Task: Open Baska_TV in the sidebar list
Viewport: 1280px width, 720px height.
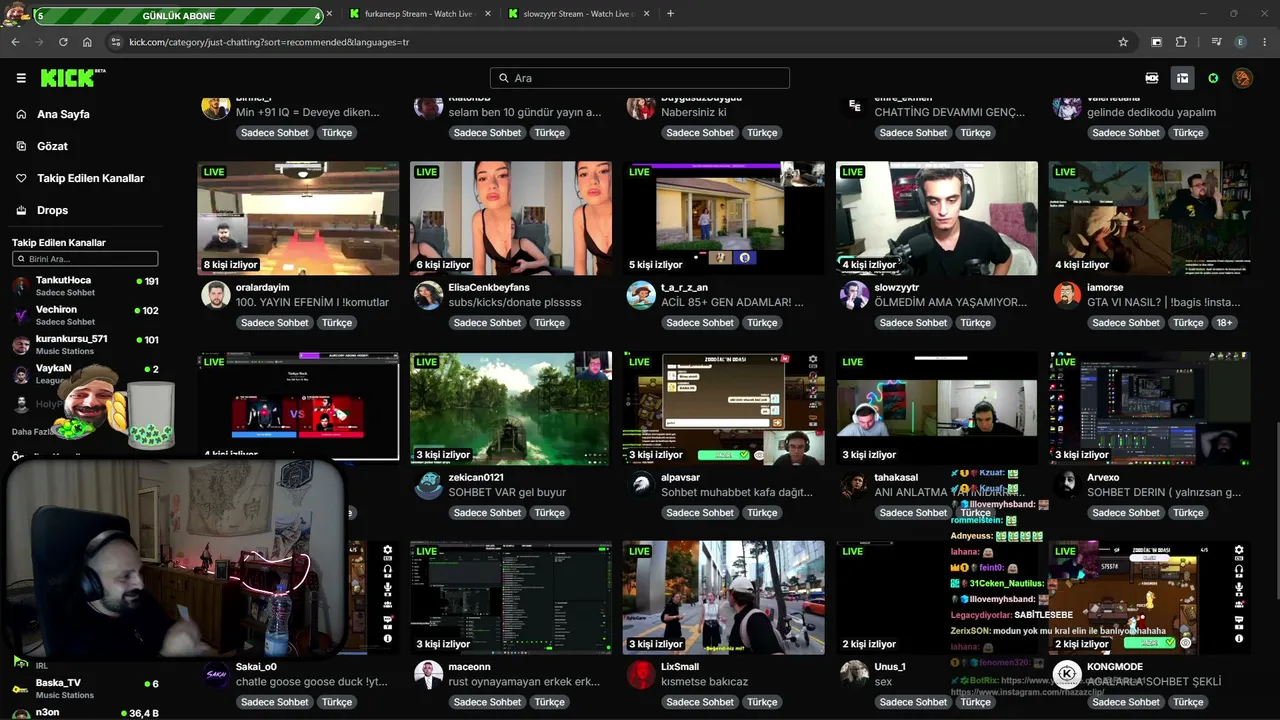Action: tap(85, 688)
